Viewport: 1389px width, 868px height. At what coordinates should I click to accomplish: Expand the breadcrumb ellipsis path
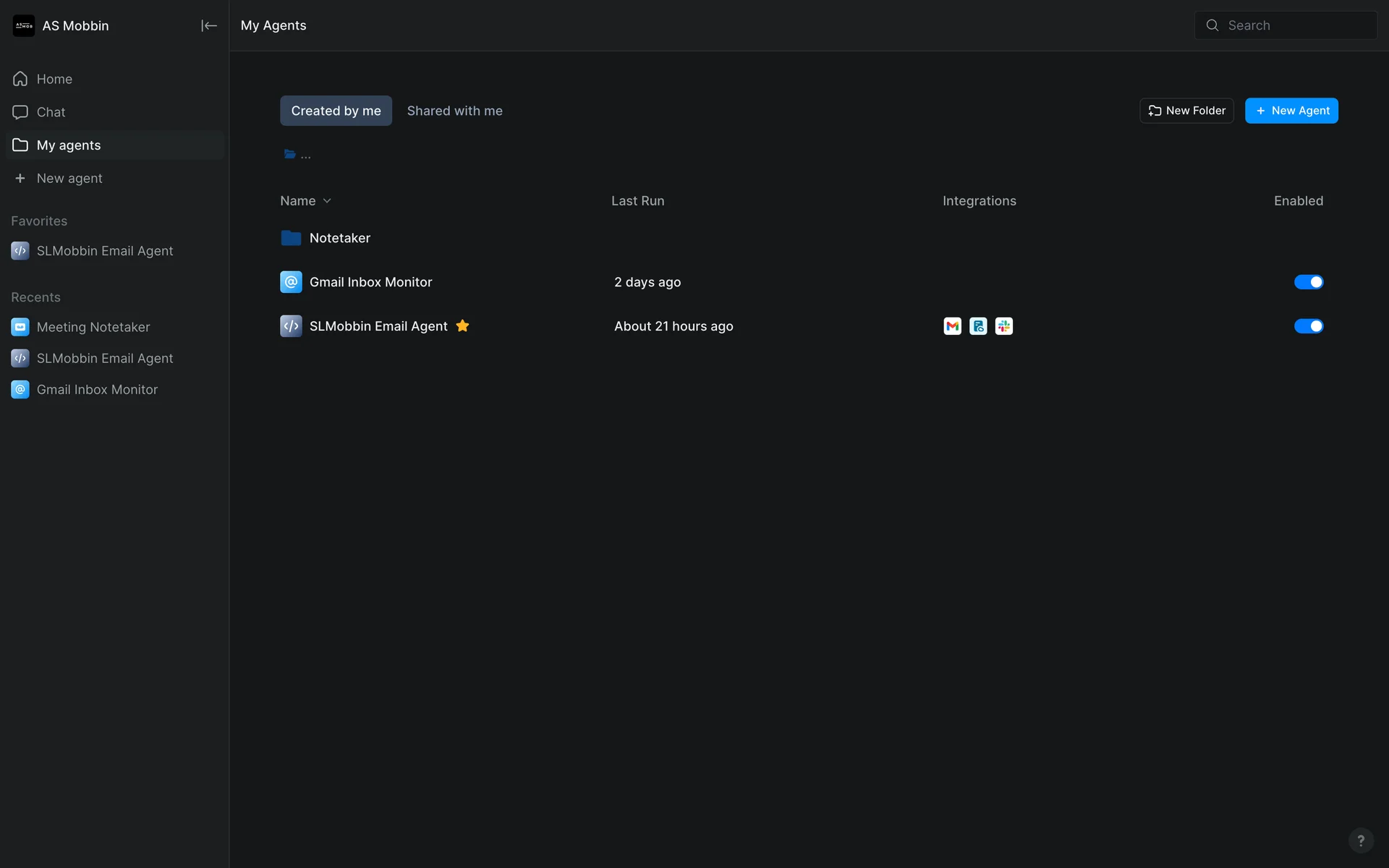tap(306, 156)
